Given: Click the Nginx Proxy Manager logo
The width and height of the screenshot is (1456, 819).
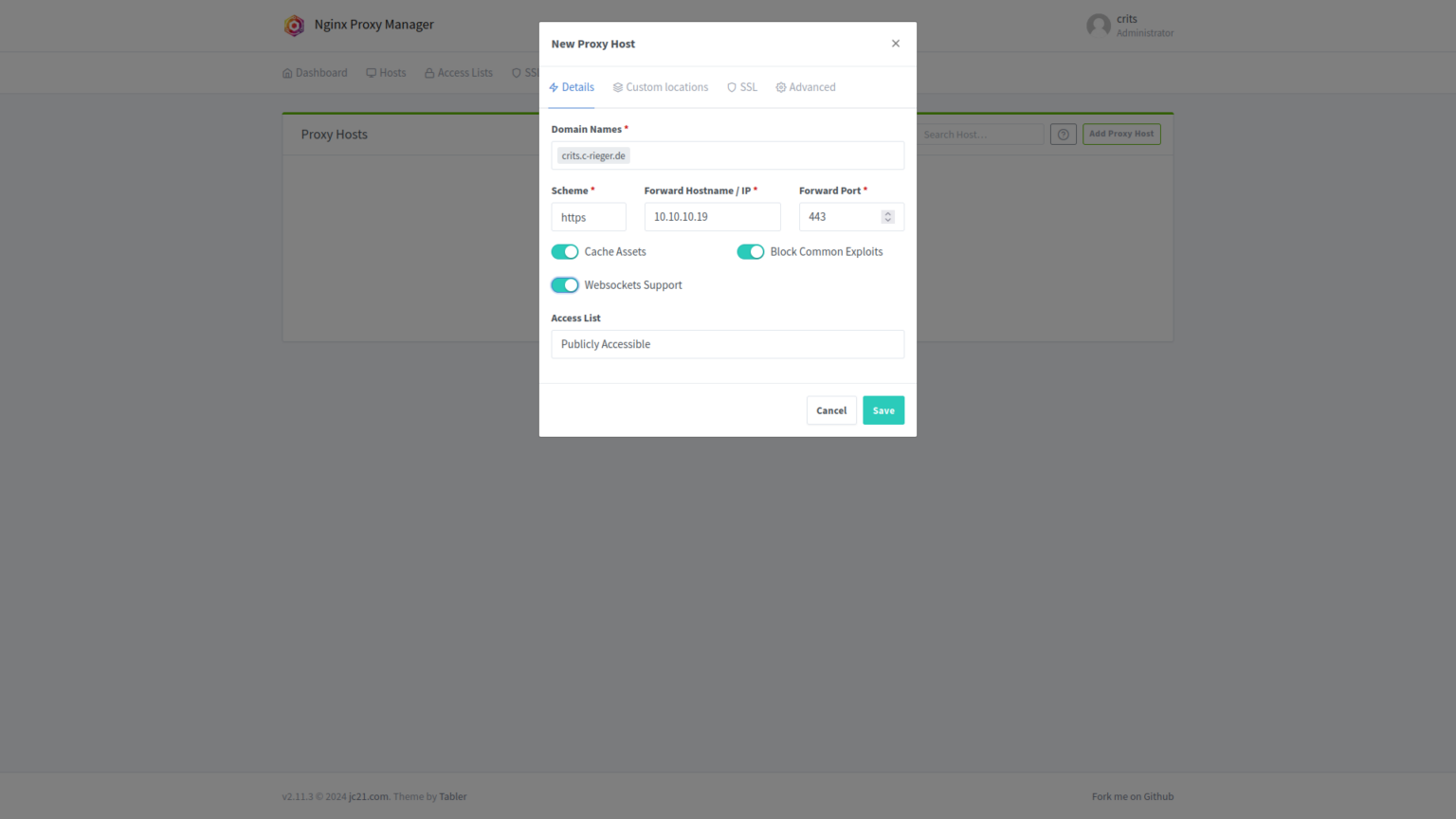Looking at the screenshot, I should [294, 25].
